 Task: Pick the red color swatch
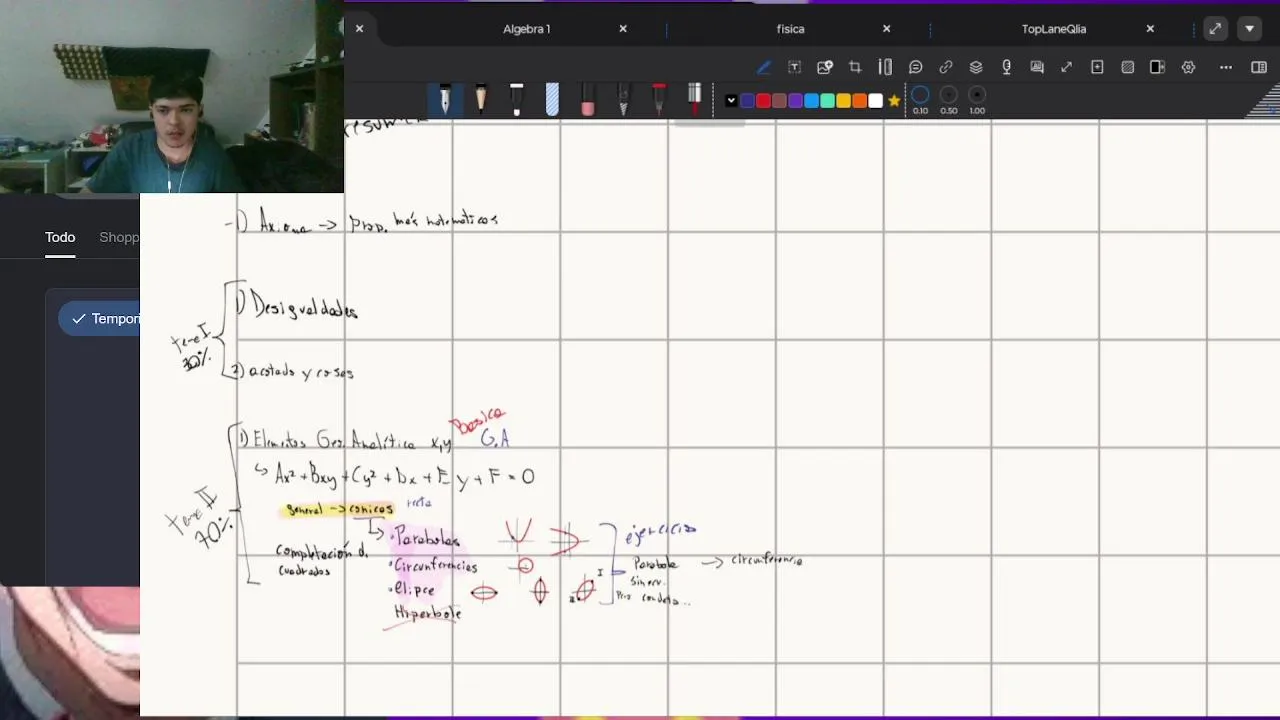point(763,100)
